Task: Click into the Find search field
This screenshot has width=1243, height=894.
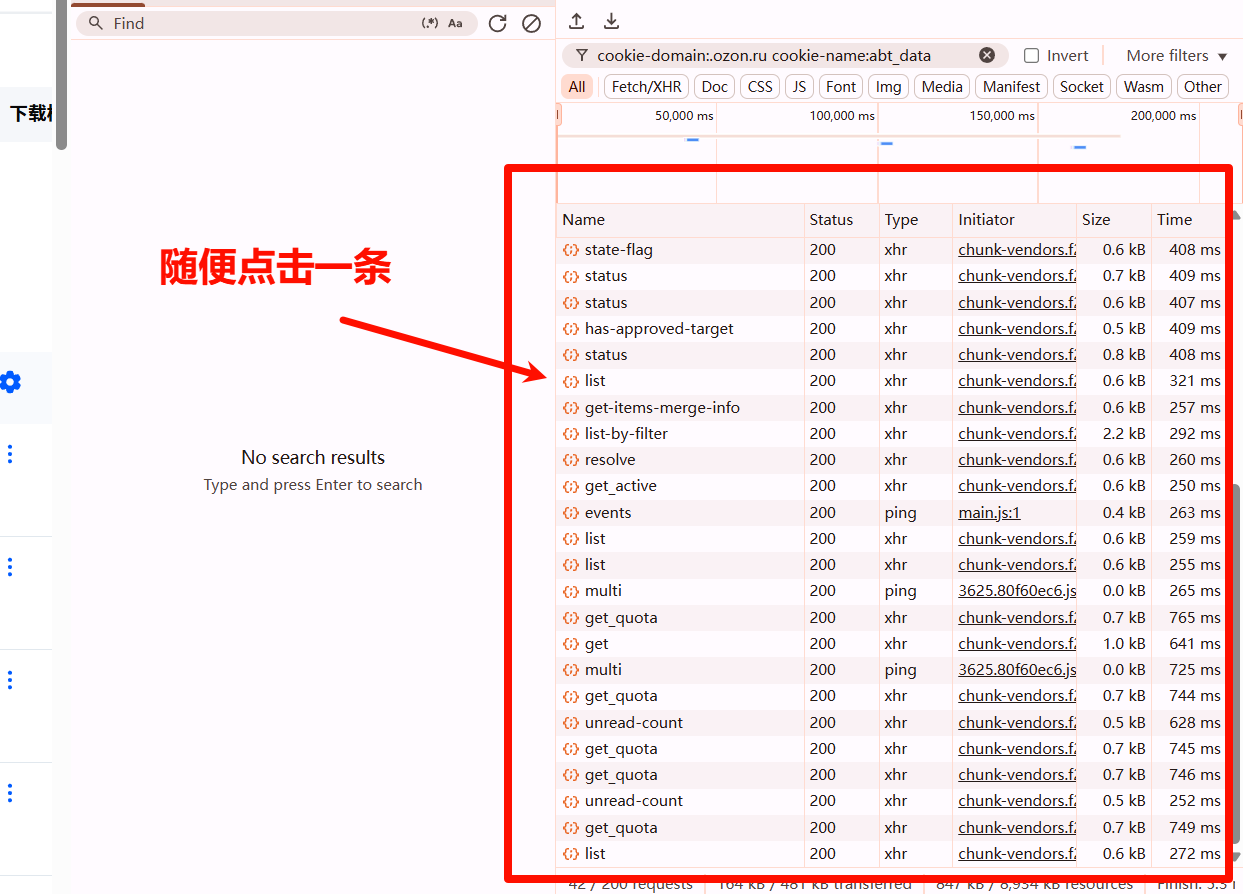Action: click(x=260, y=23)
